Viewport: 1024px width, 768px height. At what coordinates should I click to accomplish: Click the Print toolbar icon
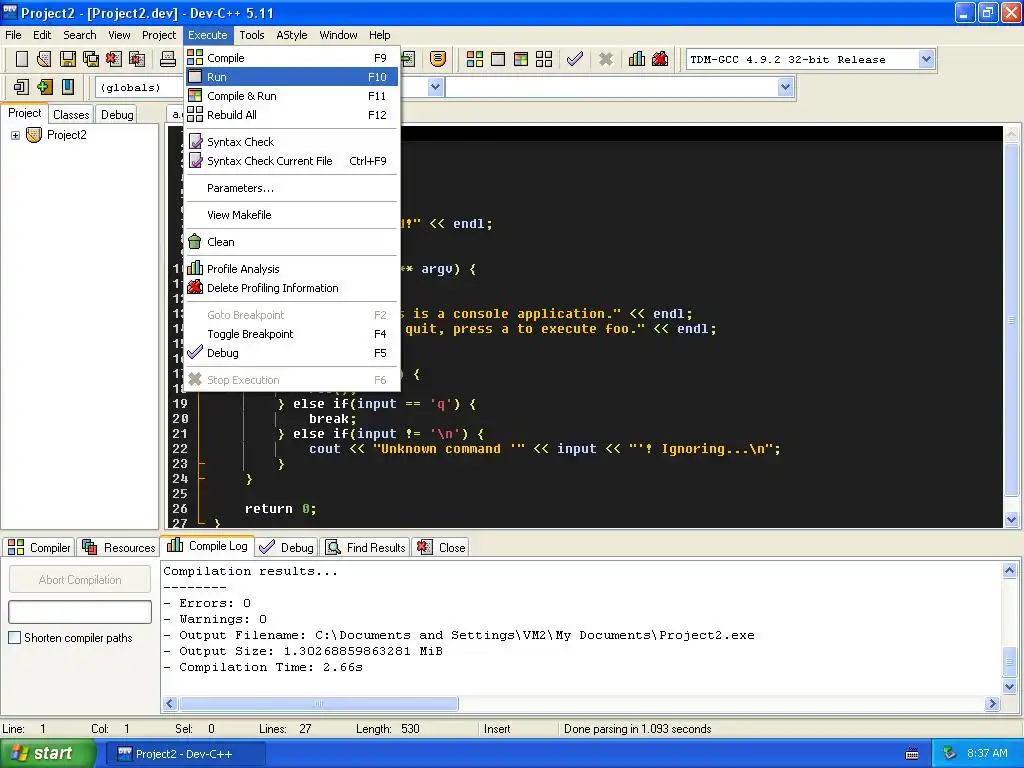click(x=168, y=59)
